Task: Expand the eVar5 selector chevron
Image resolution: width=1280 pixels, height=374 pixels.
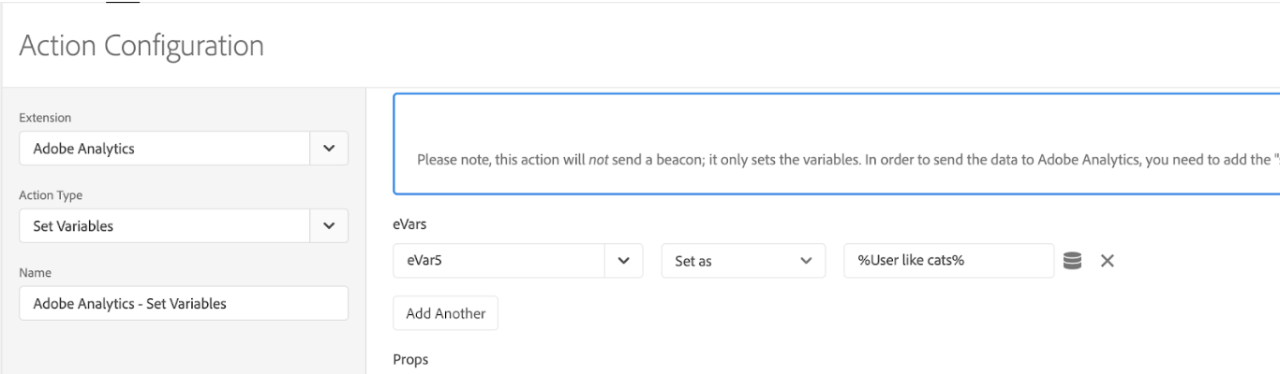Action: coord(624,261)
